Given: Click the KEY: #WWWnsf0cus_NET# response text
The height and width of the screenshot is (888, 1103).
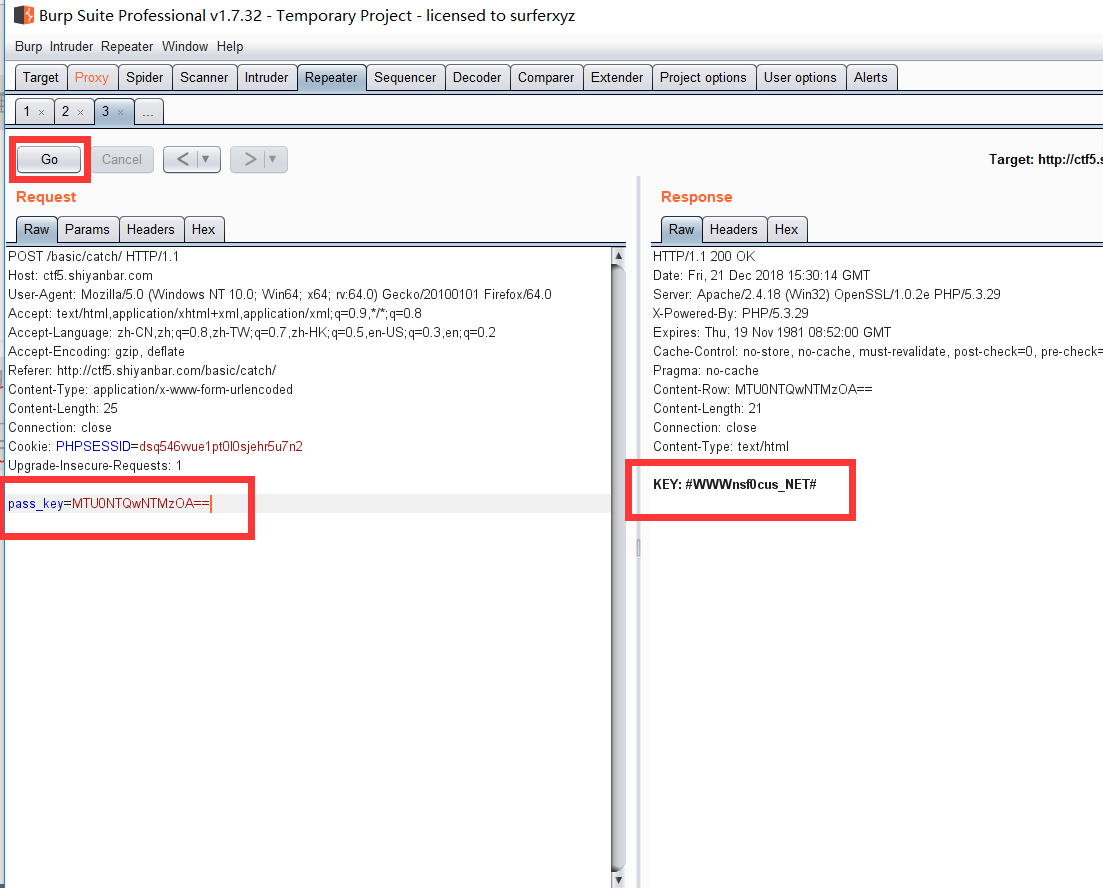Looking at the screenshot, I should tap(734, 484).
